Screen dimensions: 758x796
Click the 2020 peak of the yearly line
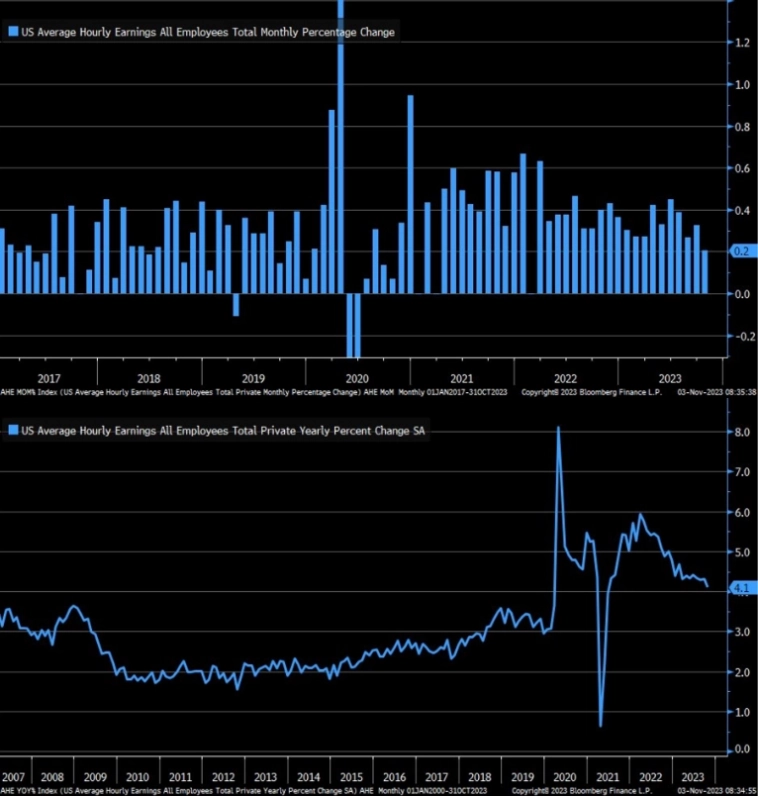pyautogui.click(x=558, y=429)
